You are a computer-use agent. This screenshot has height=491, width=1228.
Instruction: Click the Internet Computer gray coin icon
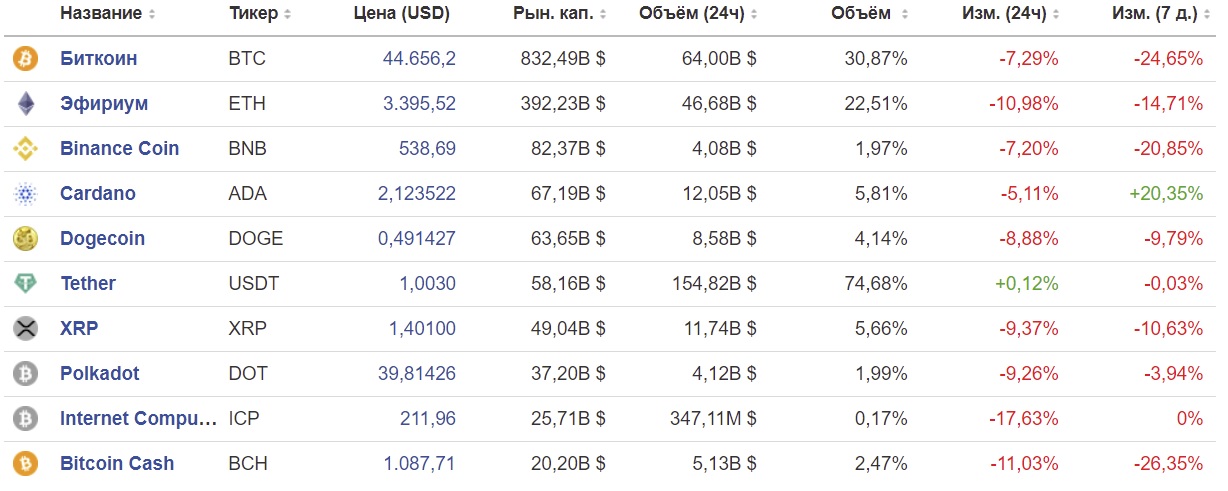tap(24, 419)
